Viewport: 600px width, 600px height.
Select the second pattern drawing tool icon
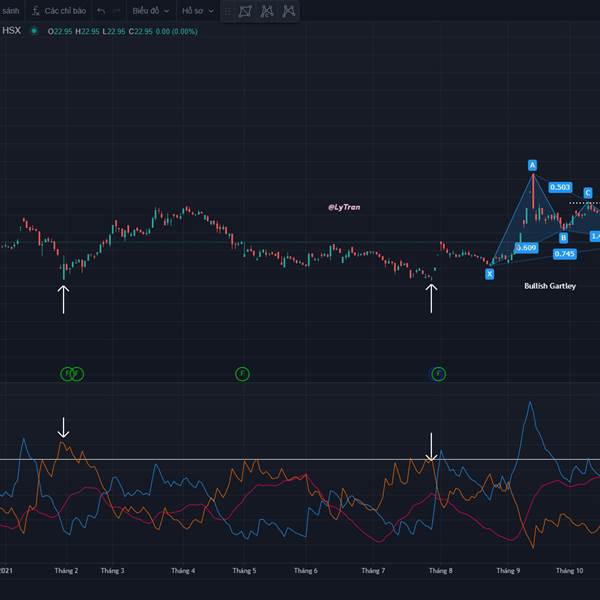point(267,12)
